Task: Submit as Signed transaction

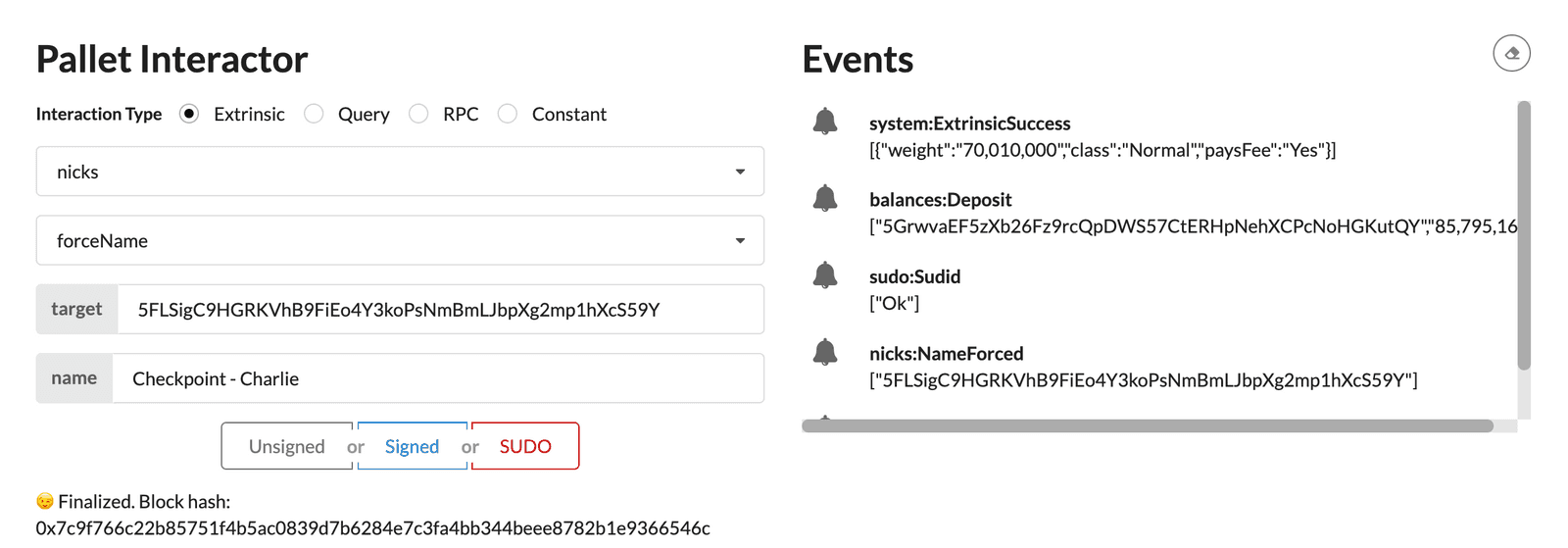Action: 412,446
